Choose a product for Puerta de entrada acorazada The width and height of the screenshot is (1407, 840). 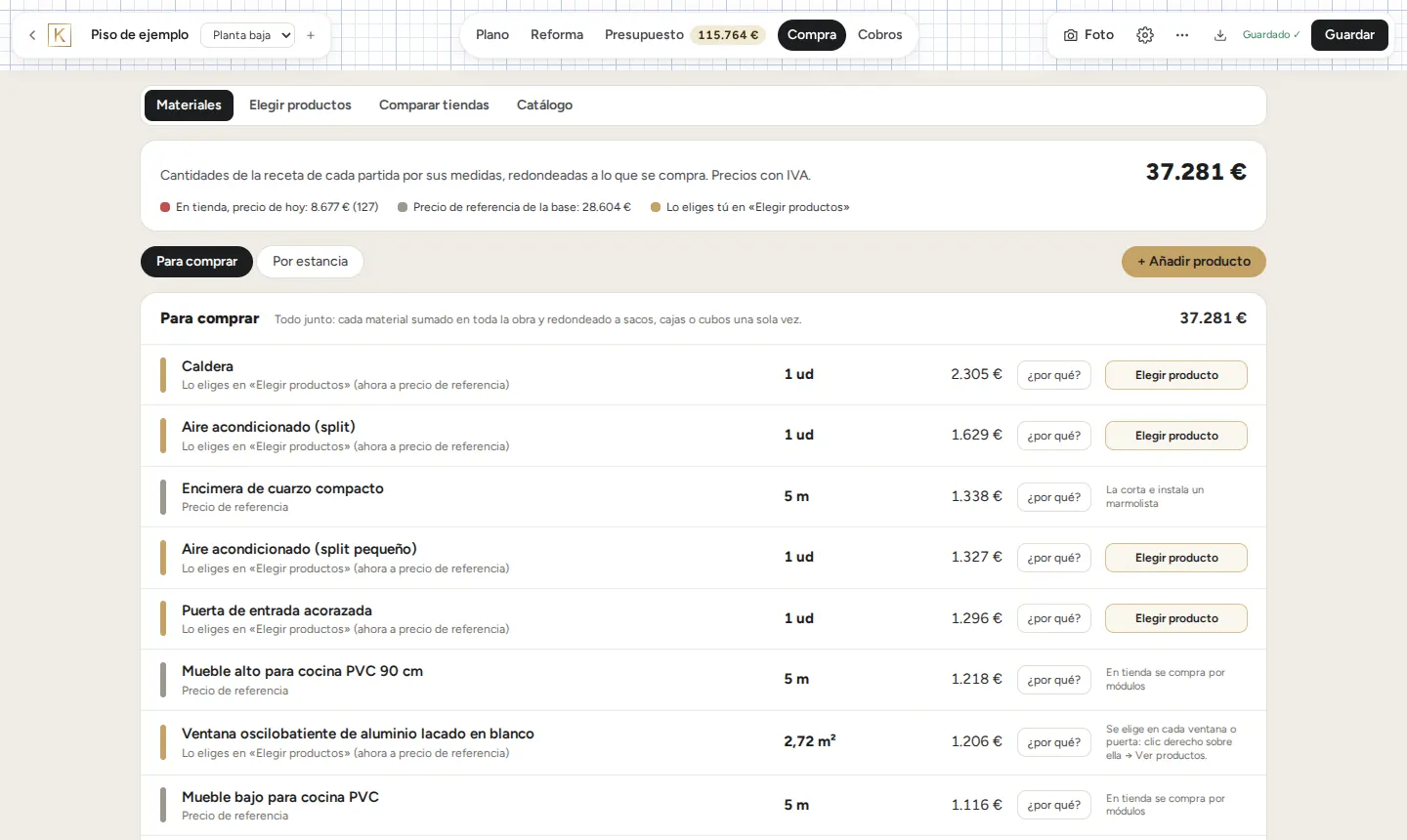1176,618
